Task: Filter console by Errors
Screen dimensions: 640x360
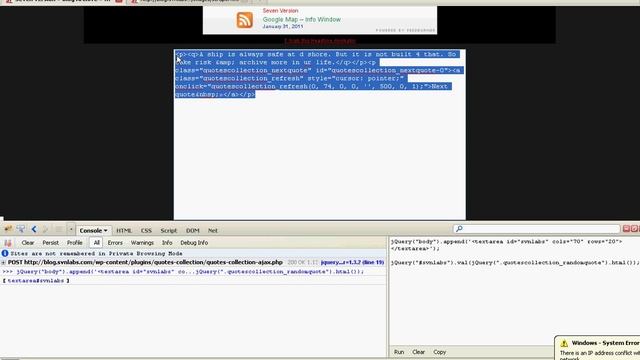Action: point(115,243)
